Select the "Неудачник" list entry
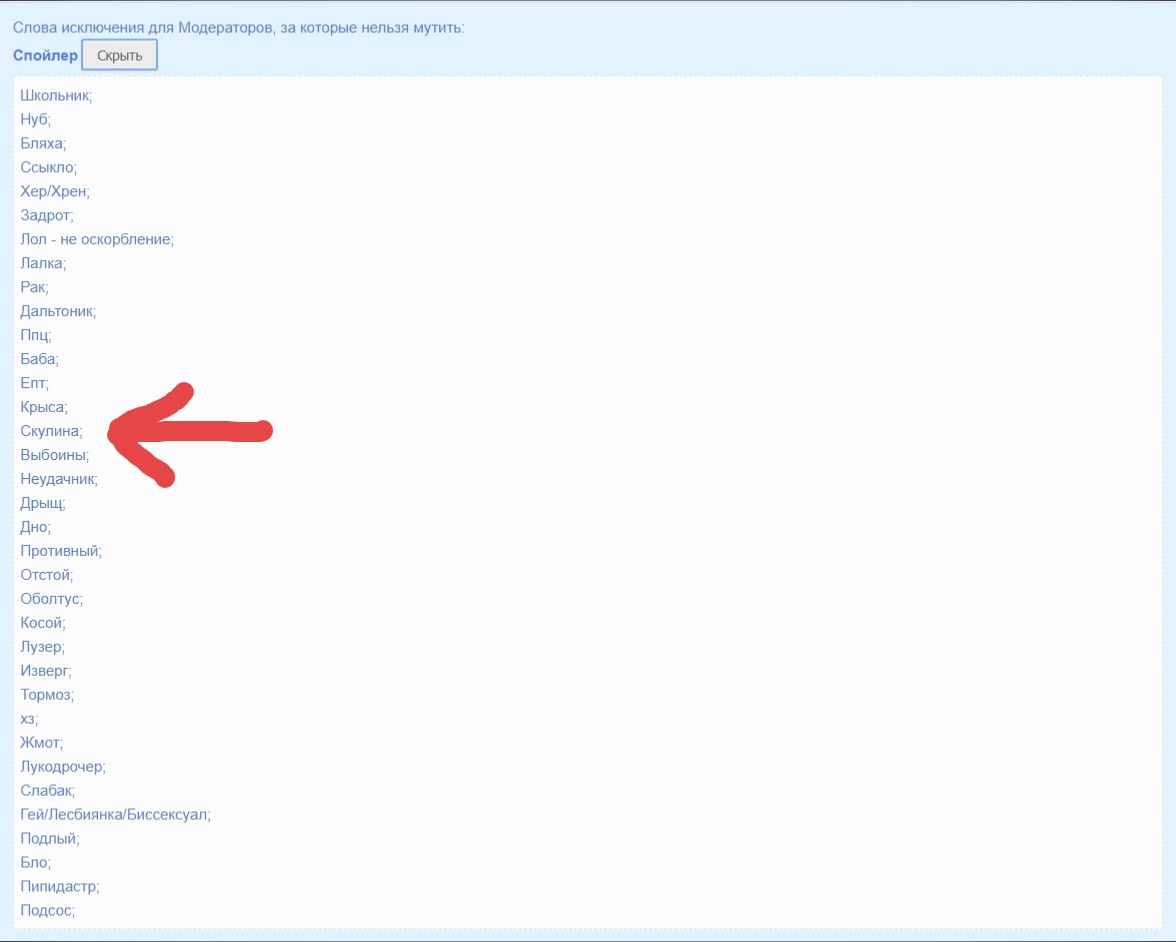Viewport: 1176px width, 942px height. 59,479
